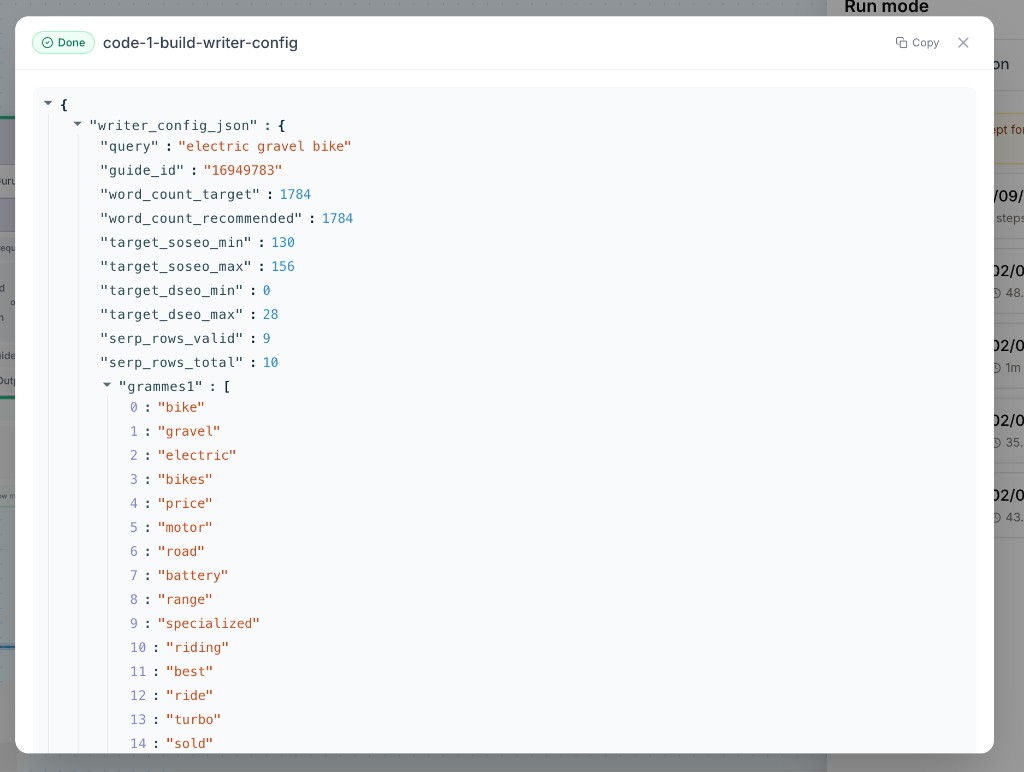Click the Done status badge
This screenshot has height=772, width=1024.
click(x=63, y=42)
